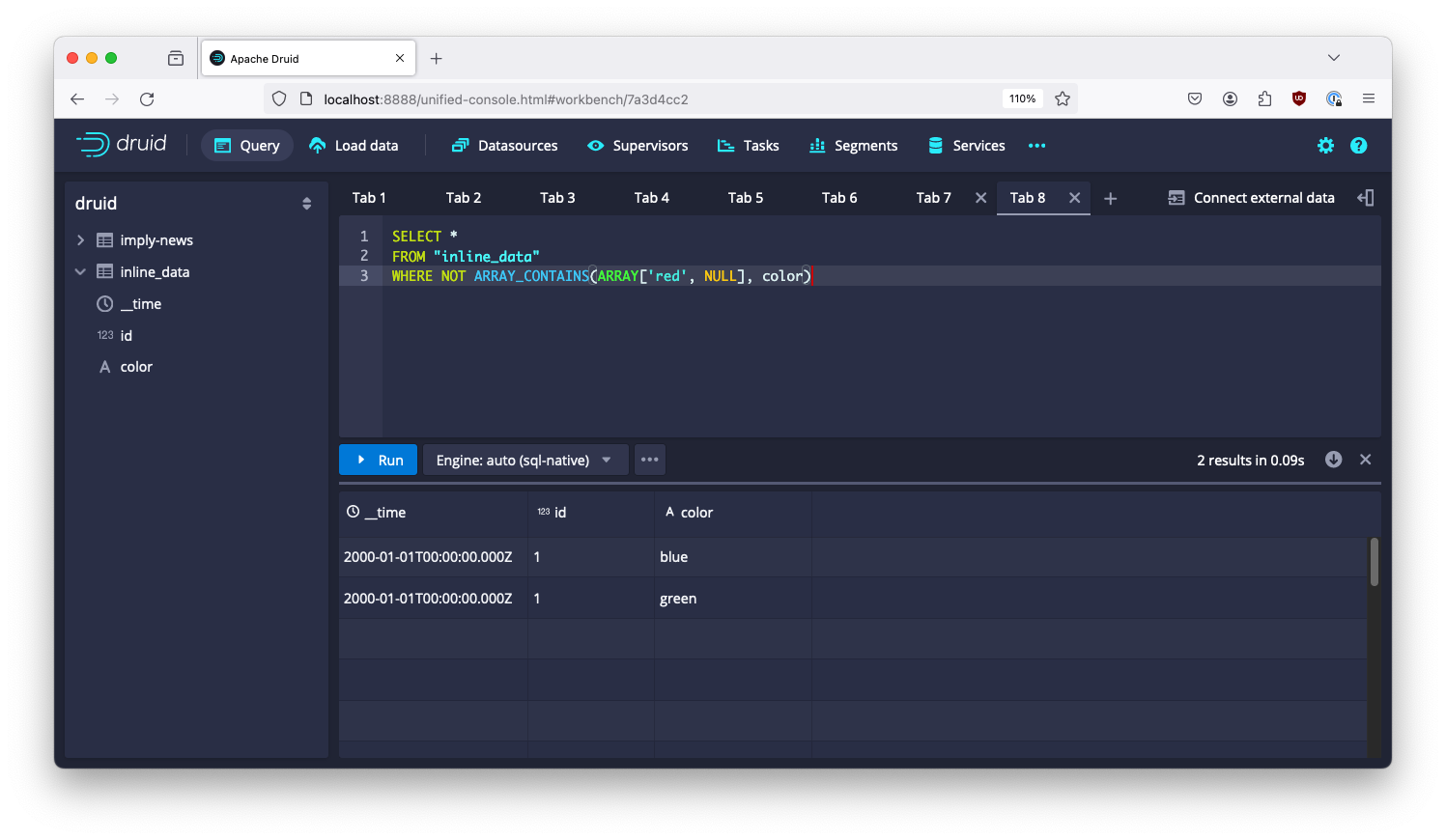Open the Services view
The image size is (1446, 840).
coord(965,145)
